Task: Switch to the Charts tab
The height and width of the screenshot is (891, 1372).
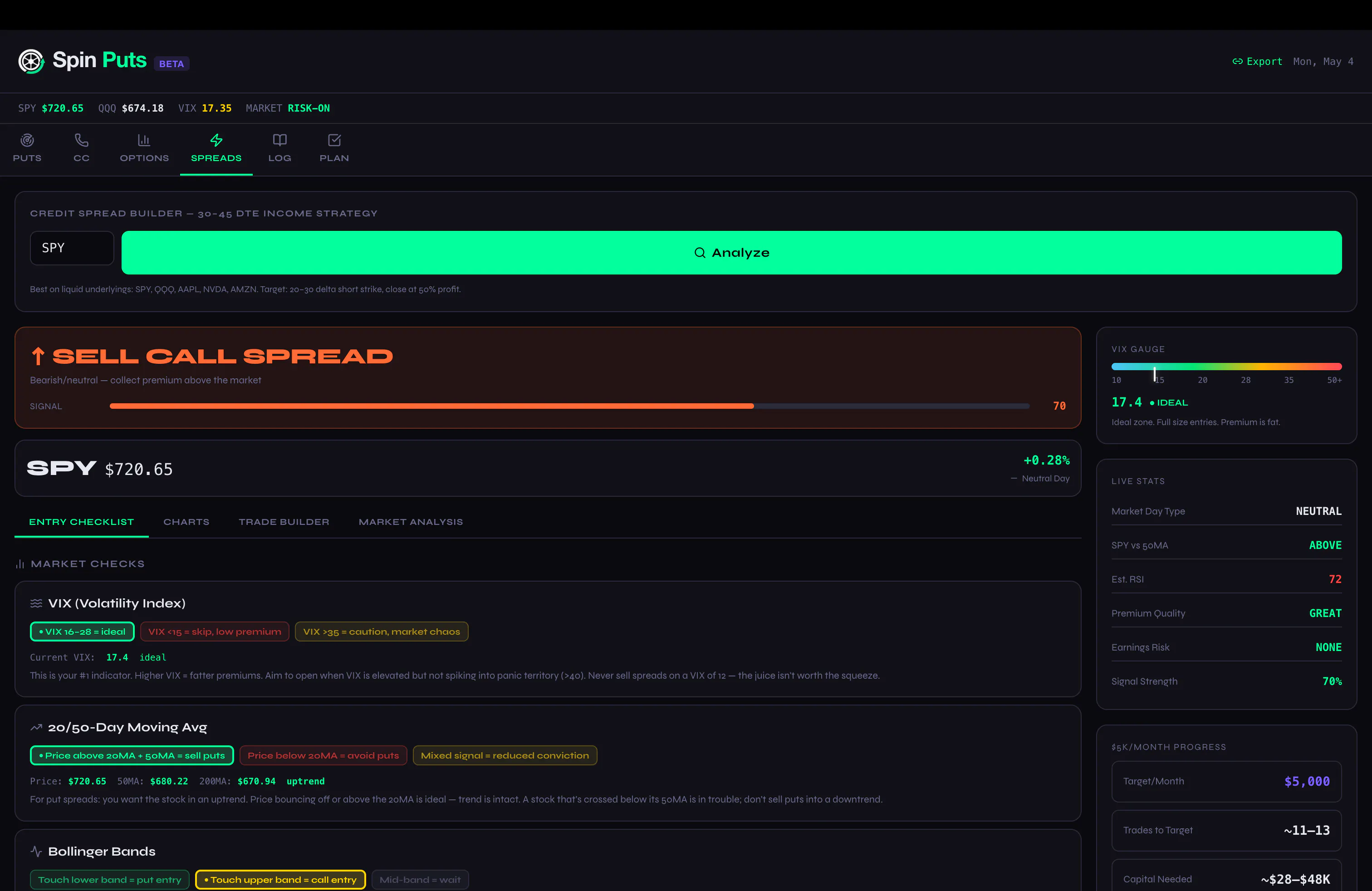Action: coord(186,522)
